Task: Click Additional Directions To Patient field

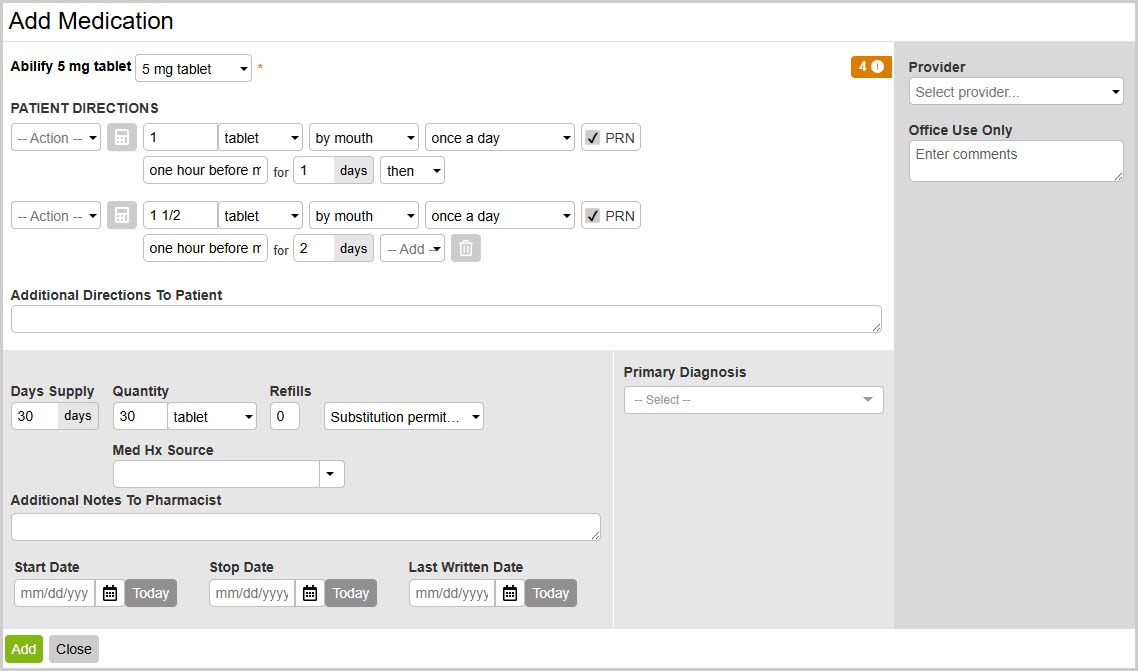Action: [x=446, y=319]
